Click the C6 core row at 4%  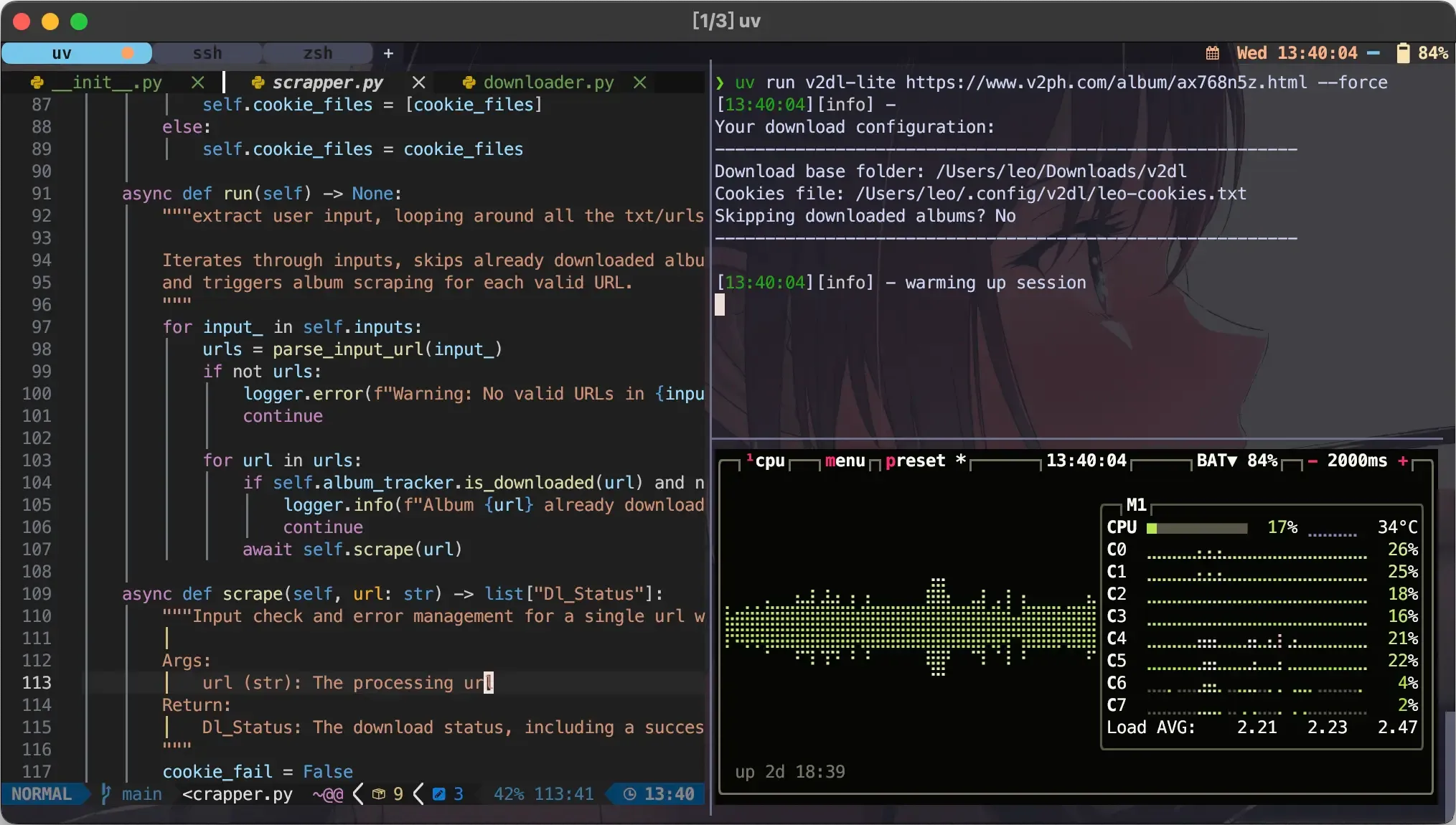[x=1262, y=683]
